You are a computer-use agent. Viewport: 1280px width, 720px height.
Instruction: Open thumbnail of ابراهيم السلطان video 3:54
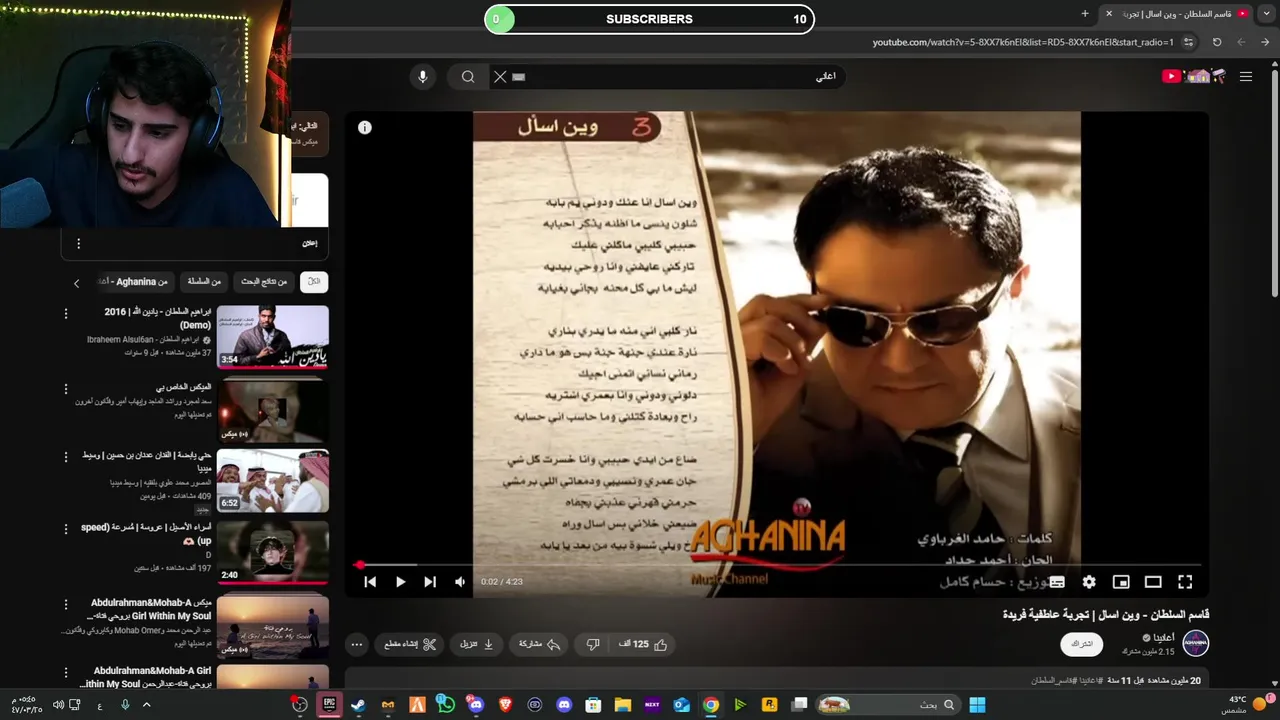tap(272, 337)
